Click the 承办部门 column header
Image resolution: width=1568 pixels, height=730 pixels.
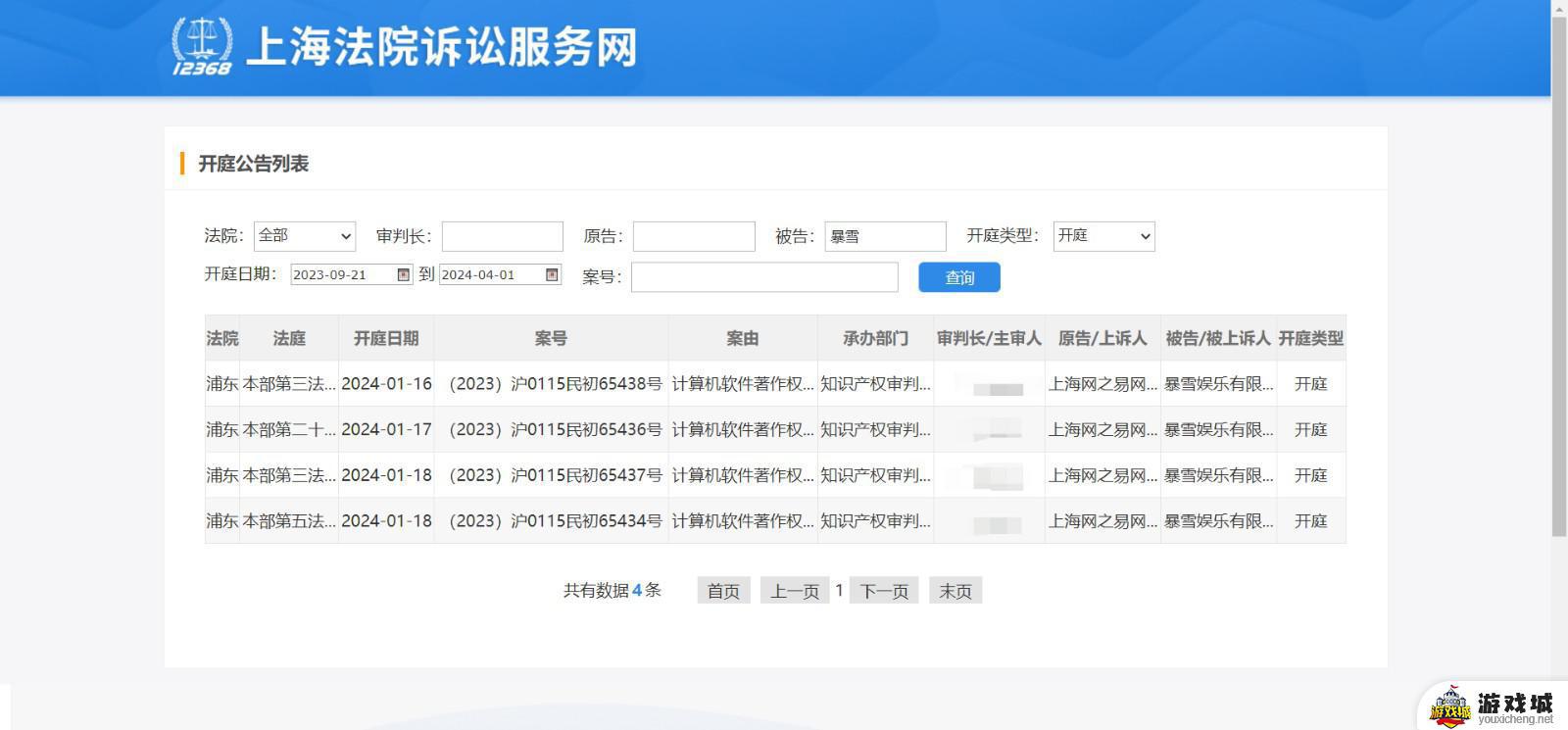coord(876,338)
